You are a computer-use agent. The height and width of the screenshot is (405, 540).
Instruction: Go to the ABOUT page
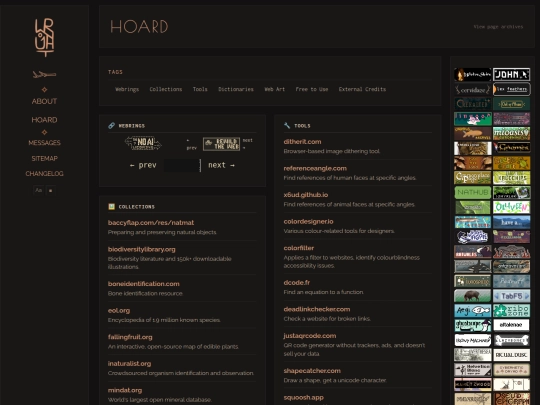44,101
